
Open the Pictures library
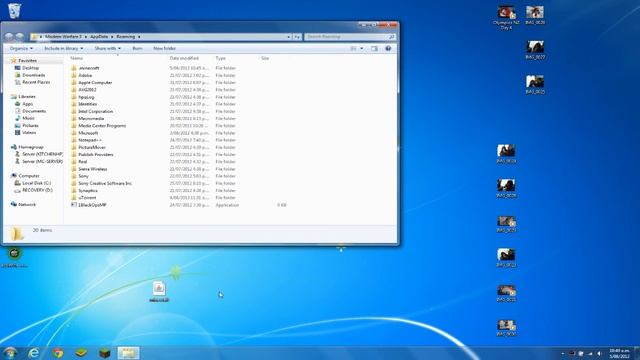[x=30, y=126]
